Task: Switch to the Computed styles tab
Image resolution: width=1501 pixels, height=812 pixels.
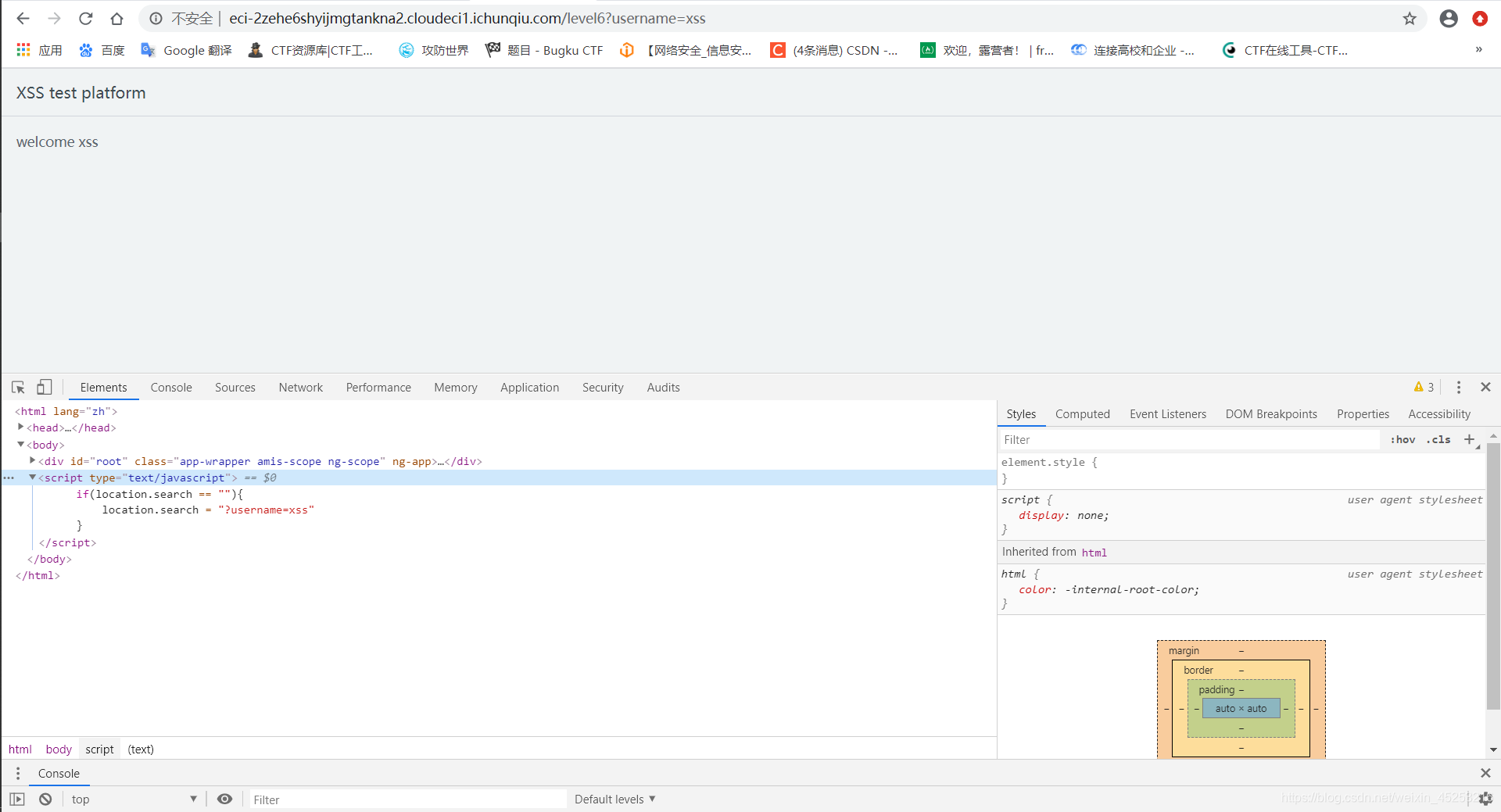Action: click(x=1083, y=413)
